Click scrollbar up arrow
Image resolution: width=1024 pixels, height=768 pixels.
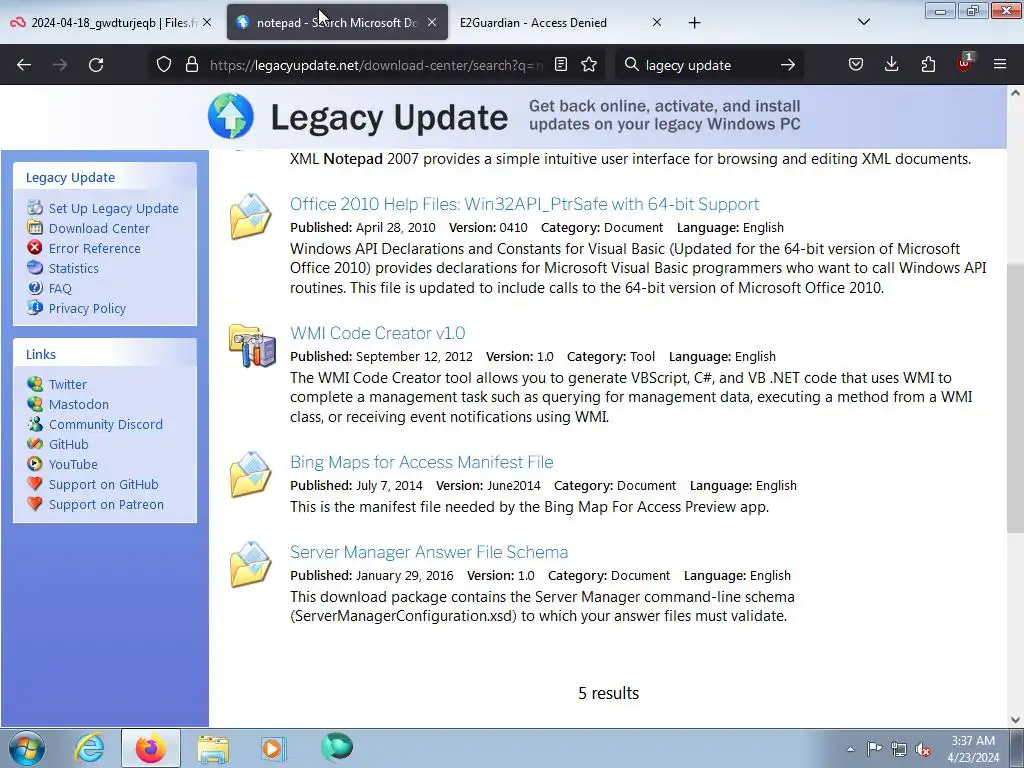coord(1015,93)
